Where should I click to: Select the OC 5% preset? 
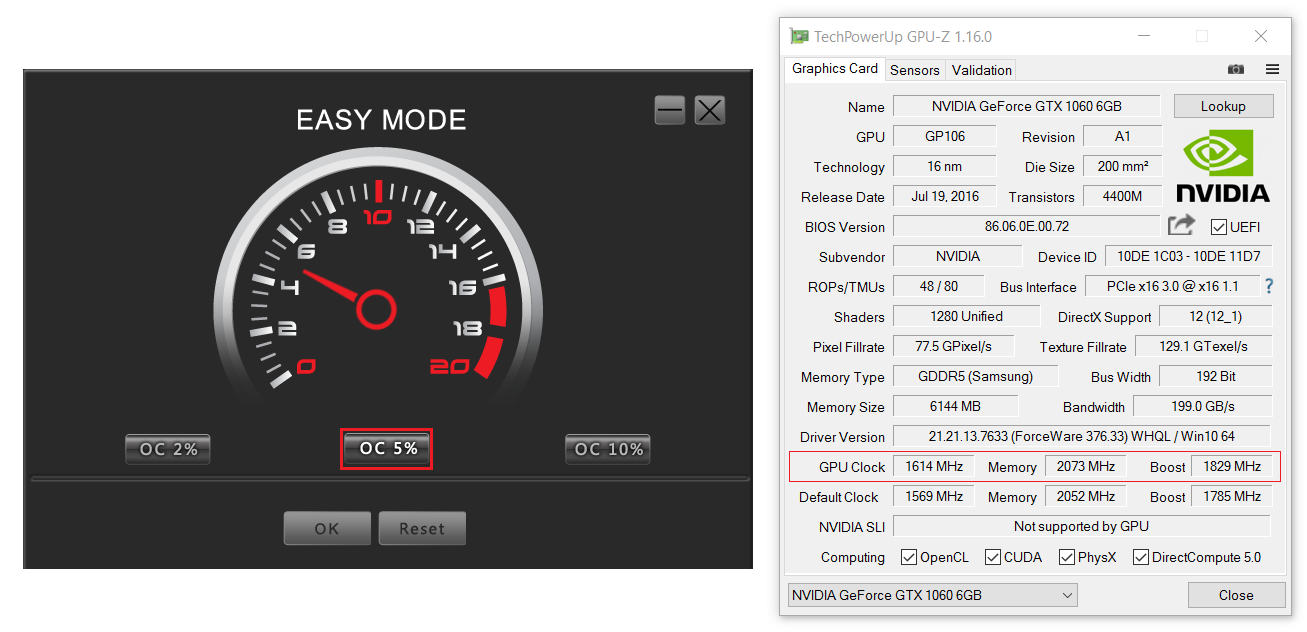pyautogui.click(x=387, y=449)
